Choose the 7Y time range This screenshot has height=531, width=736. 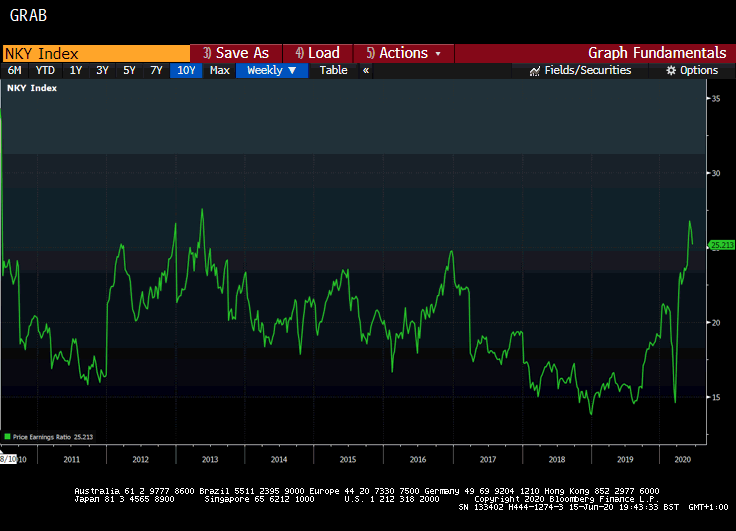point(156,70)
